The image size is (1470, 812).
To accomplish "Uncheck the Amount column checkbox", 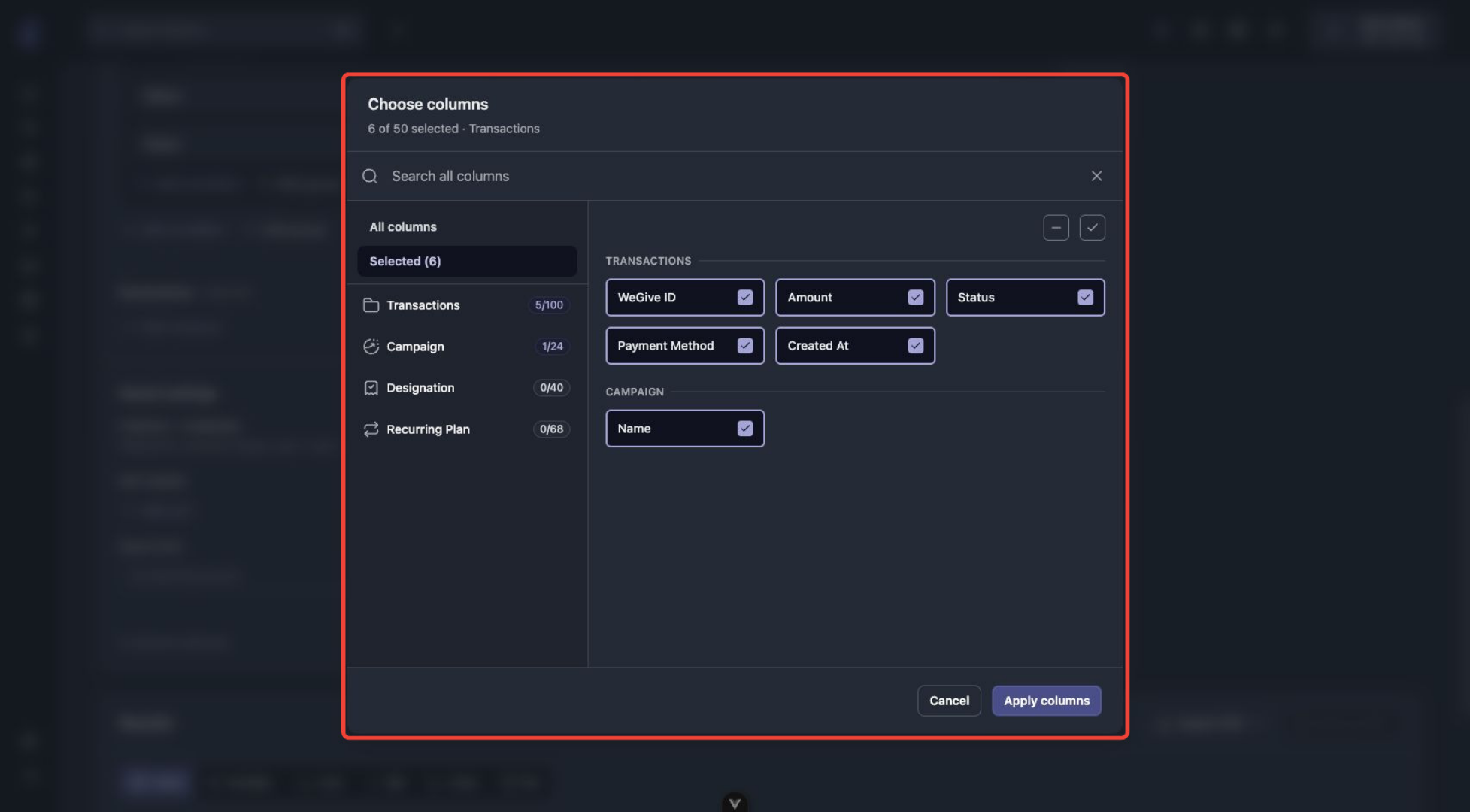I will coord(915,298).
